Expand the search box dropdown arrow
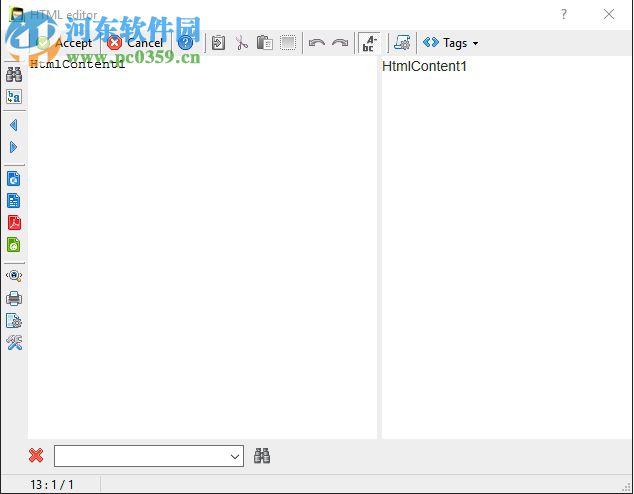 pyautogui.click(x=235, y=456)
